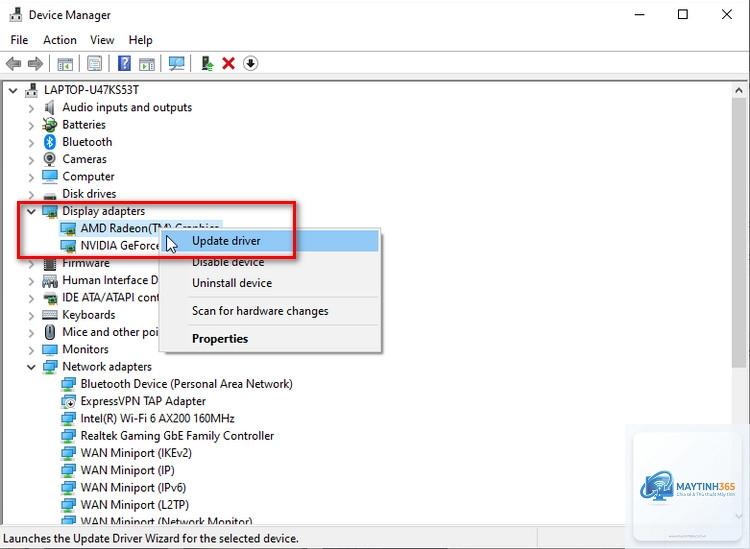This screenshot has height=549, width=750.
Task: Click the scrollbar up arrow
Action: tap(739, 90)
